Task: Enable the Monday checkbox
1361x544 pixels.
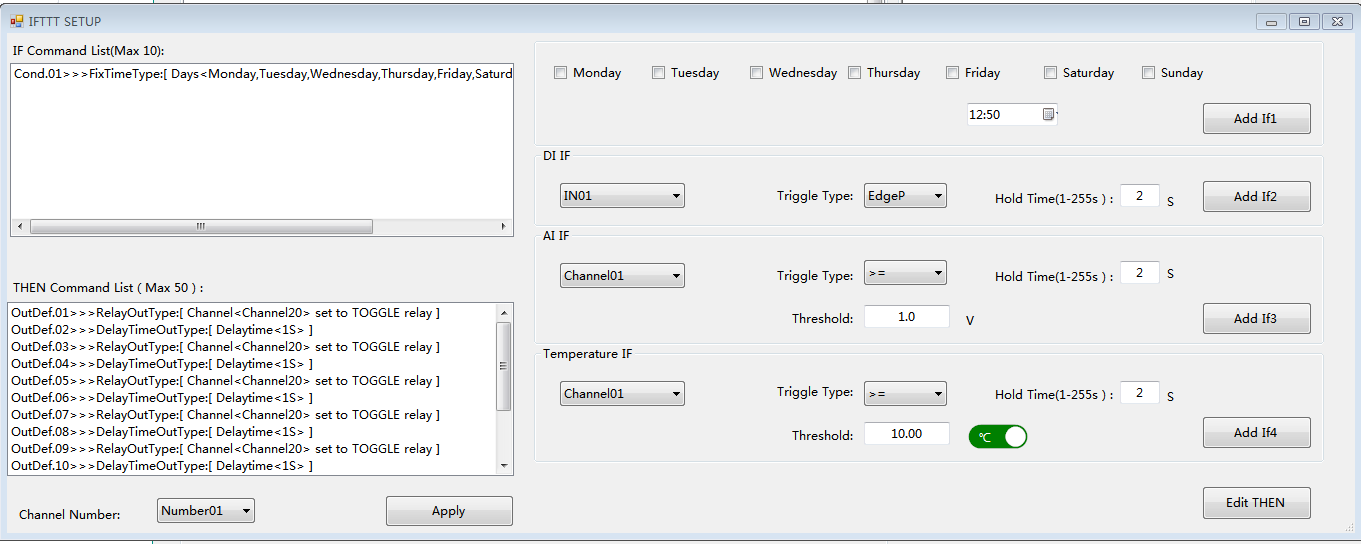Action: [561, 73]
